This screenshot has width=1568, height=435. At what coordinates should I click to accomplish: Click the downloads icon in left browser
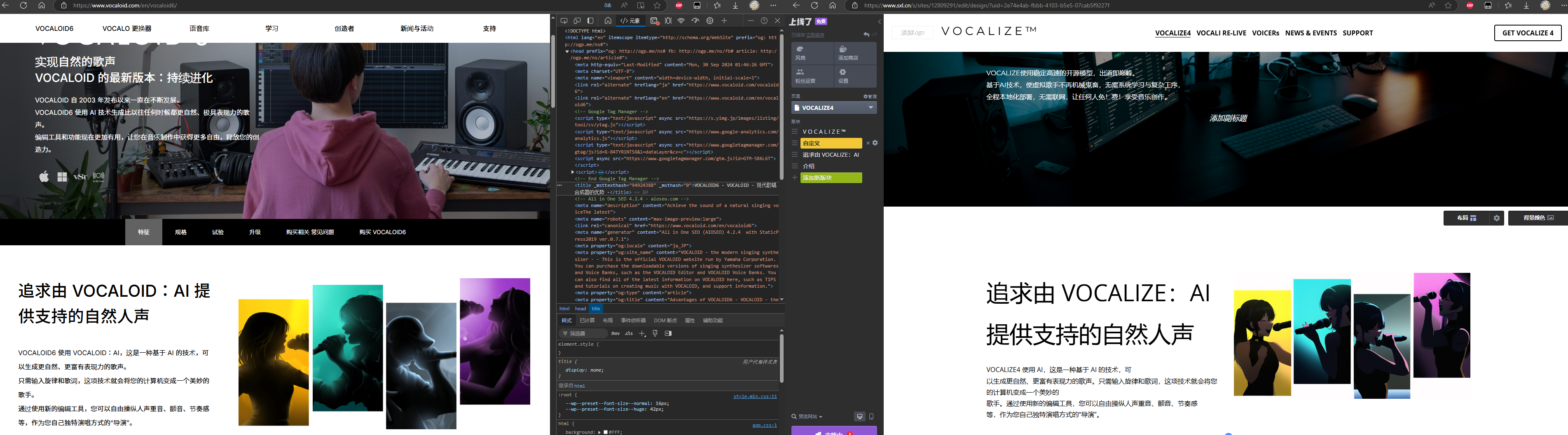pos(735,5)
